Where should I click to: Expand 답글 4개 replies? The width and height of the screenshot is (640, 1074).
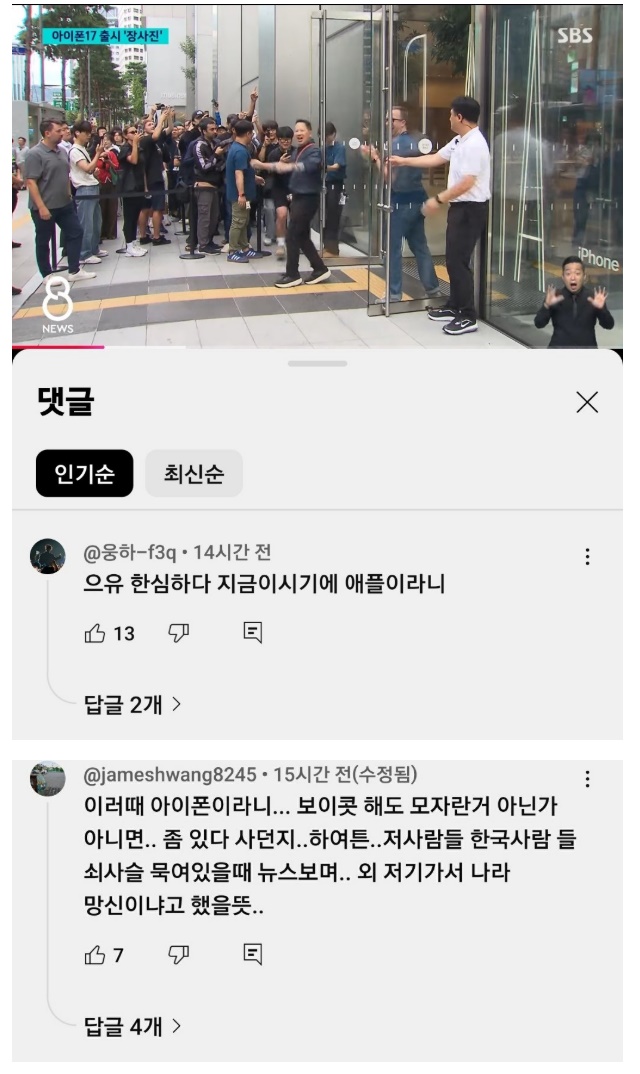pos(132,1026)
